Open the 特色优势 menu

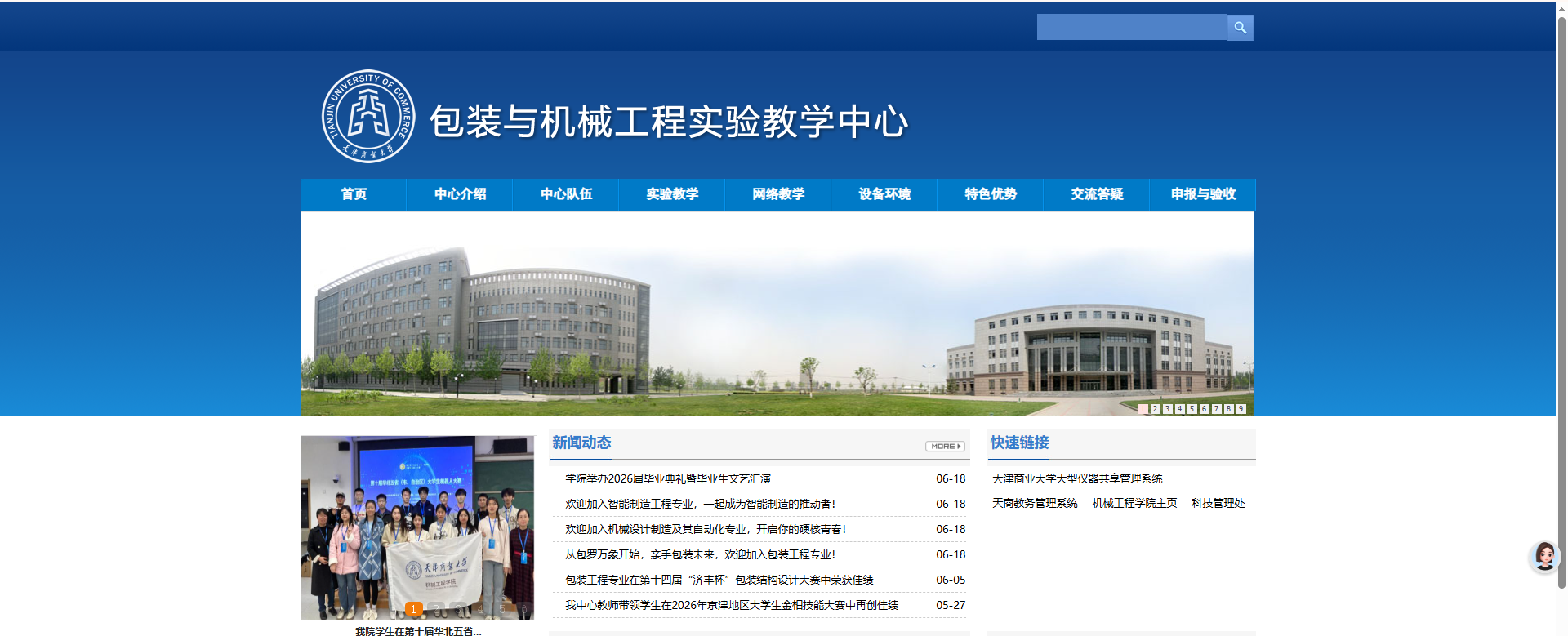(991, 194)
